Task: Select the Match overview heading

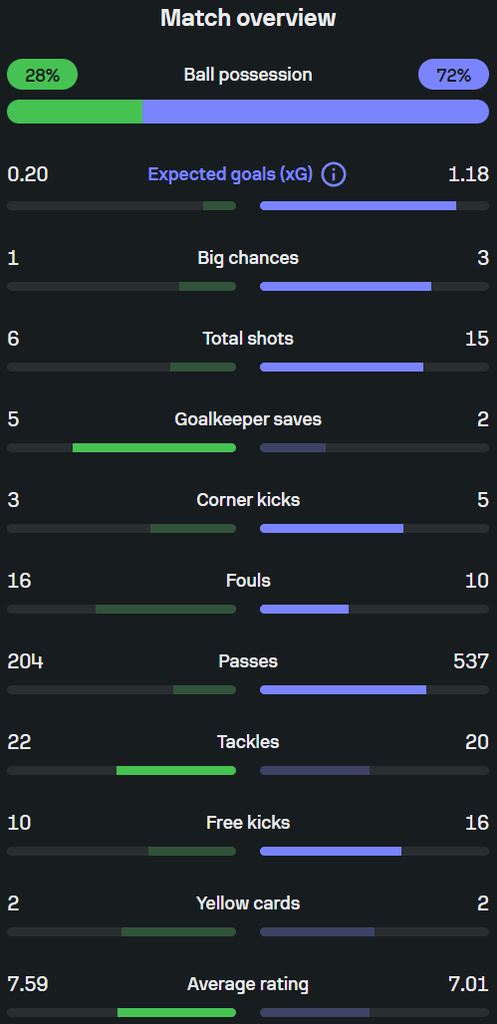Action: click(x=248, y=18)
